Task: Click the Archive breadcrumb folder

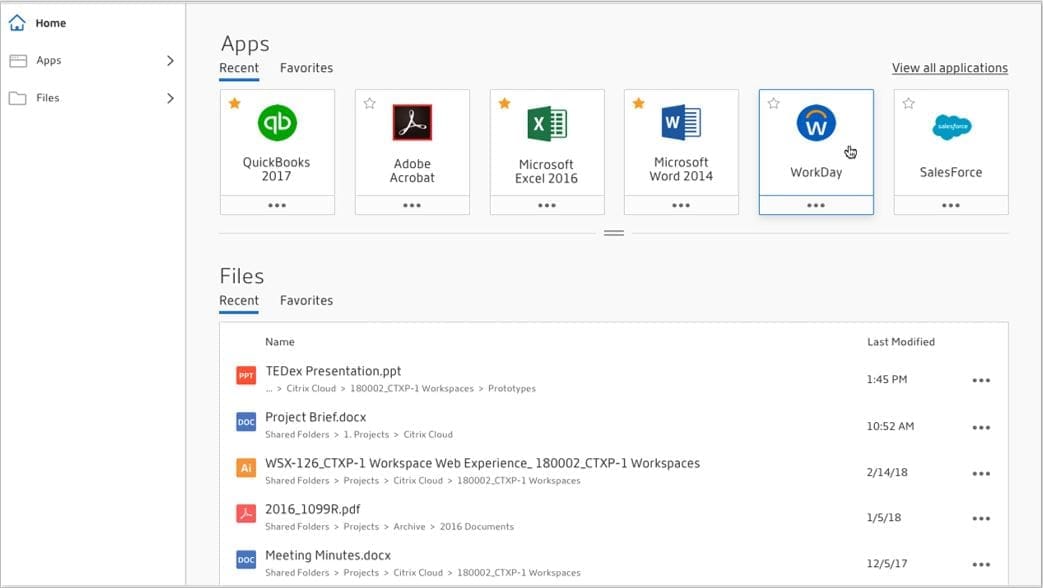Action: pos(409,527)
